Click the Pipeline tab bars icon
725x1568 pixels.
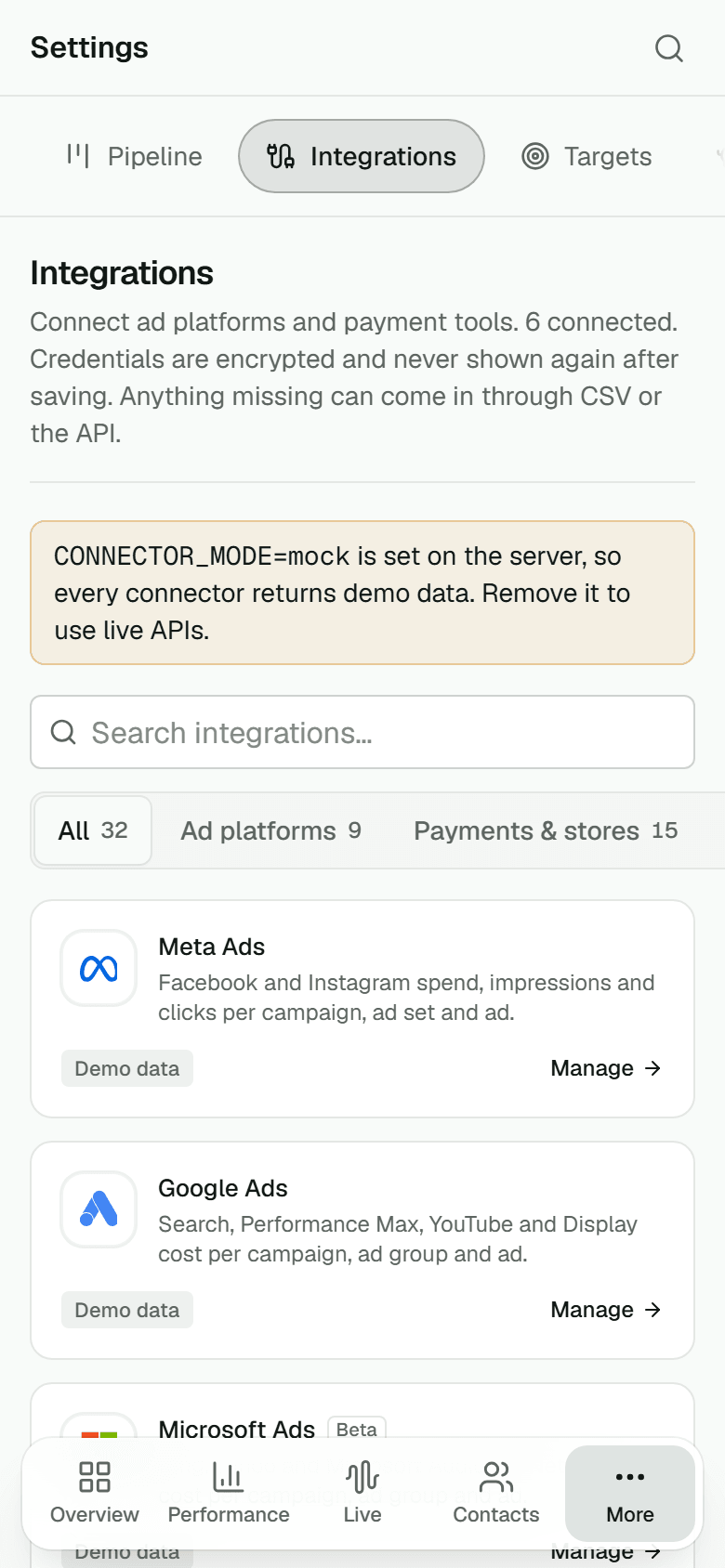[x=78, y=155]
